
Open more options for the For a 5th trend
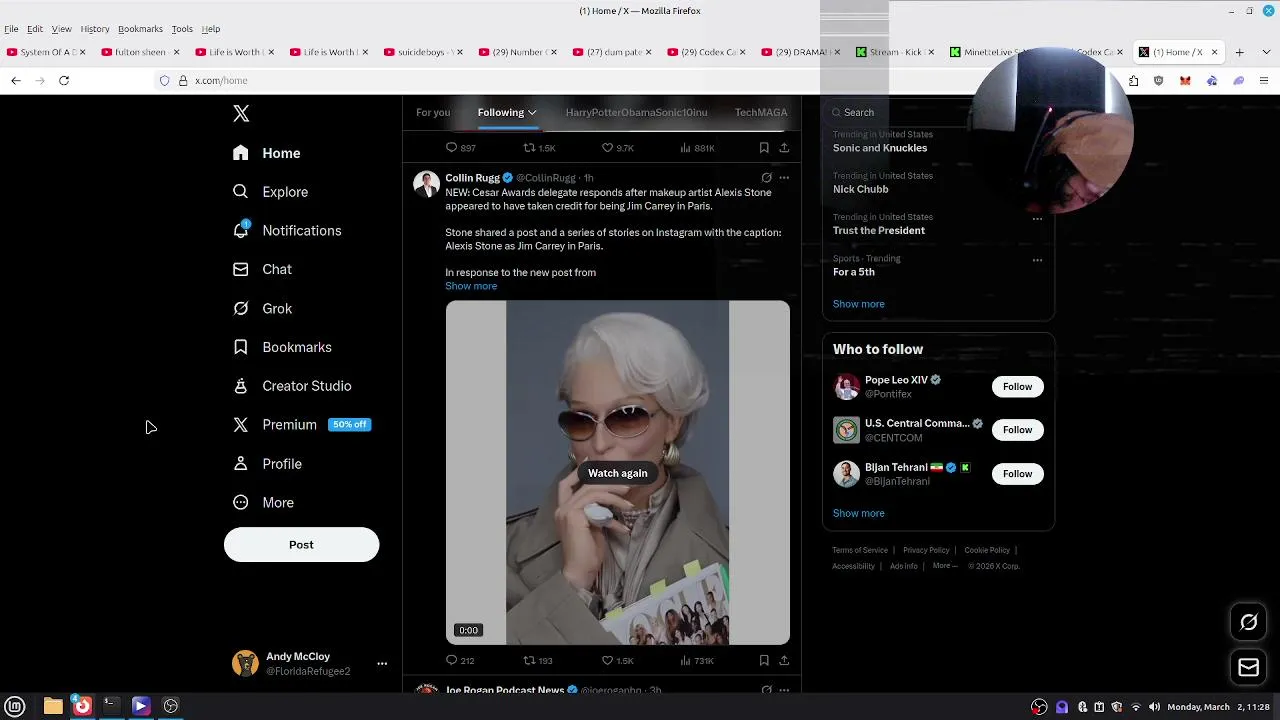[x=1037, y=260]
